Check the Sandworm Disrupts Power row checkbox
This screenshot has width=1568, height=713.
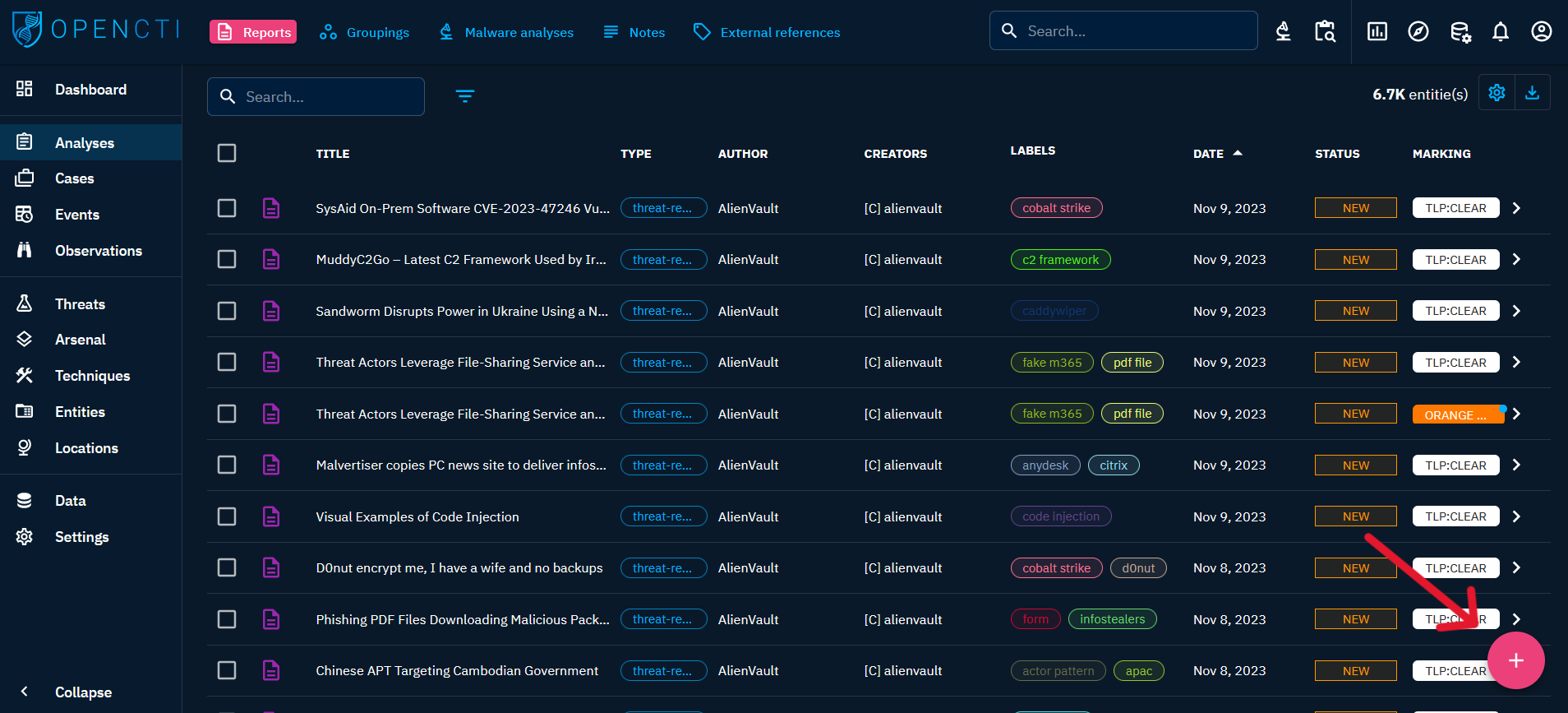coord(227,311)
